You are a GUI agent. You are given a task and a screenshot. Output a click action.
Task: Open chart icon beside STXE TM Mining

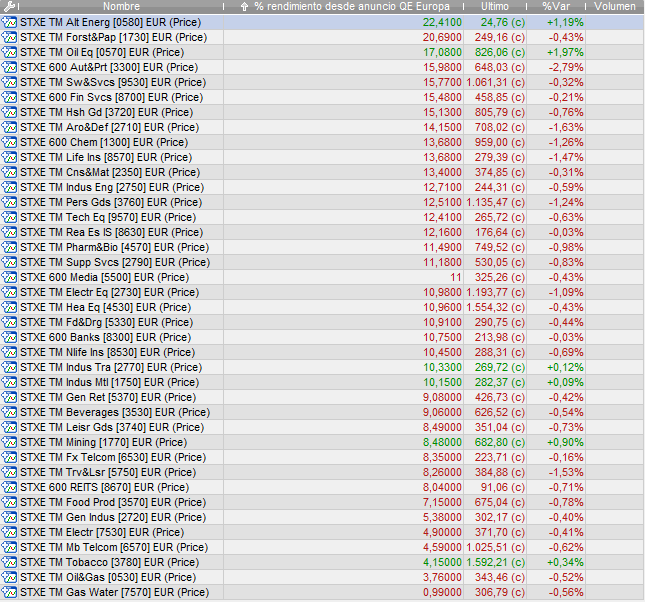point(9,443)
